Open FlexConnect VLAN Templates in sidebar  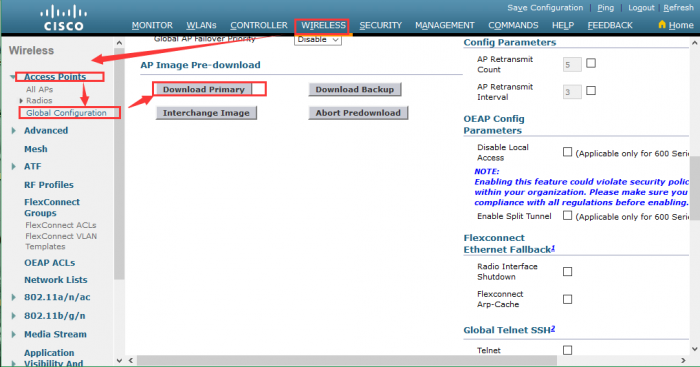(x=61, y=241)
